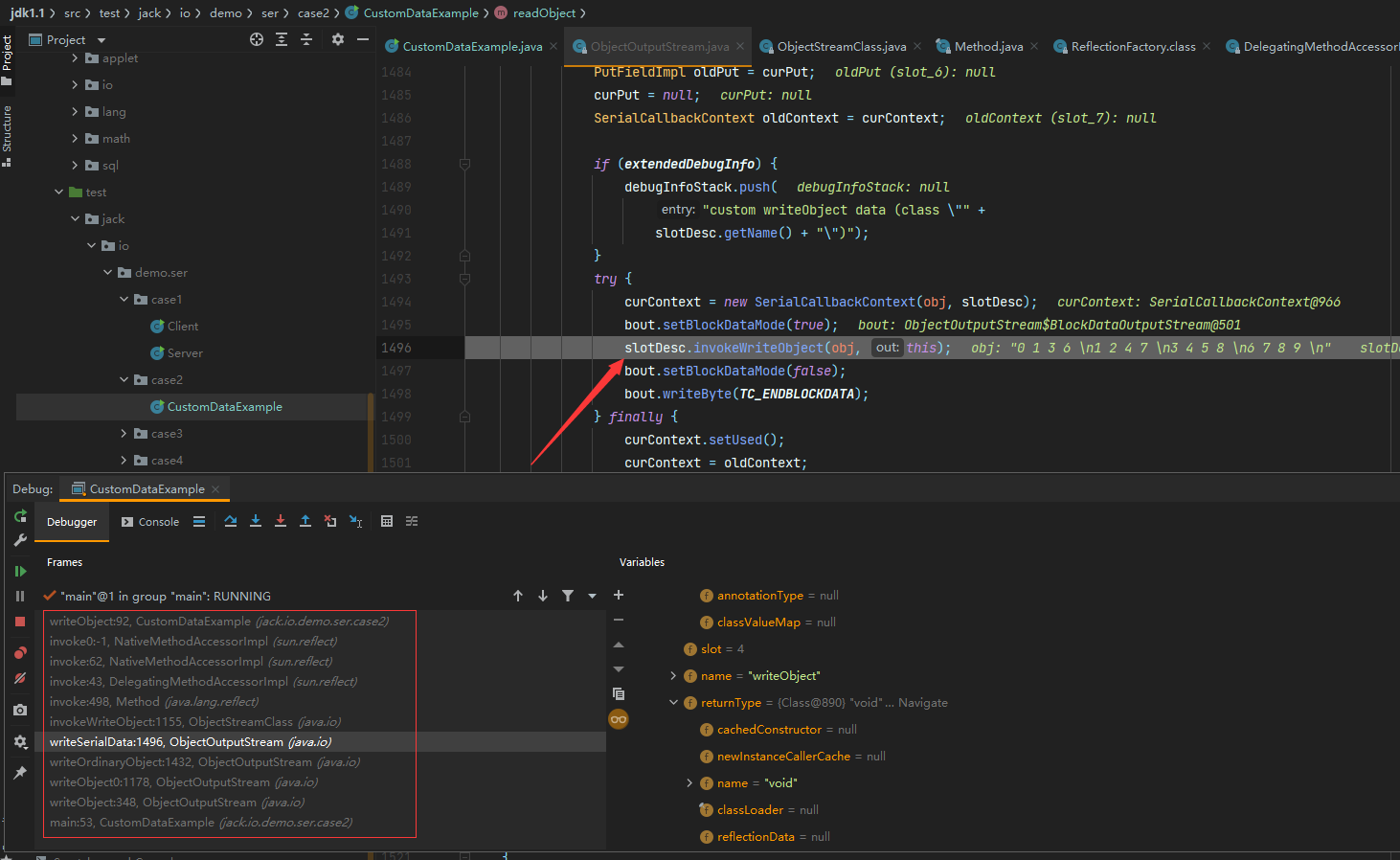Select previous frame with up arrow
This screenshot has width=1400, height=860.
pyautogui.click(x=518, y=596)
